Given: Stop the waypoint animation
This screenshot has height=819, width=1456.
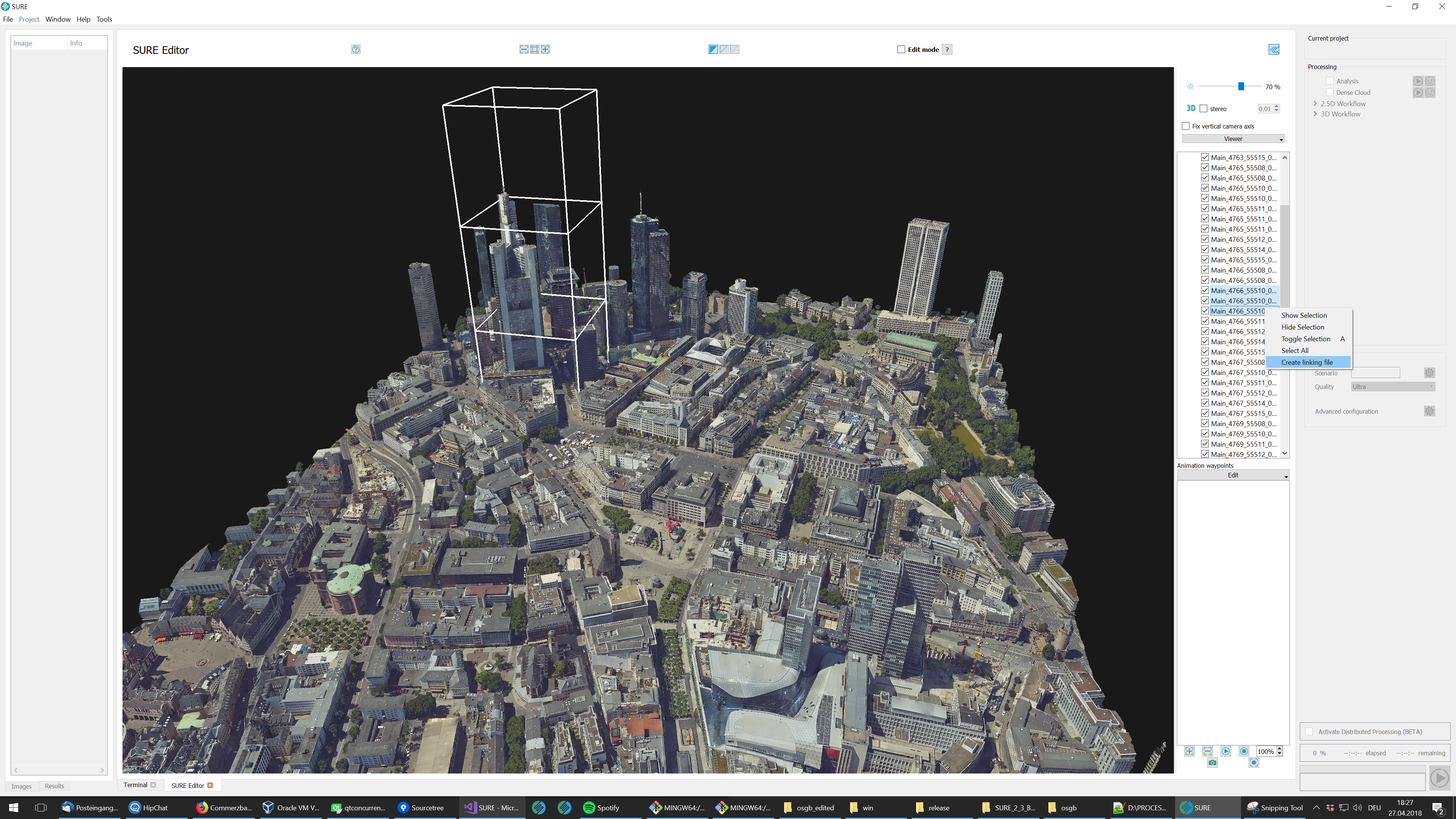Looking at the screenshot, I should point(1244,751).
